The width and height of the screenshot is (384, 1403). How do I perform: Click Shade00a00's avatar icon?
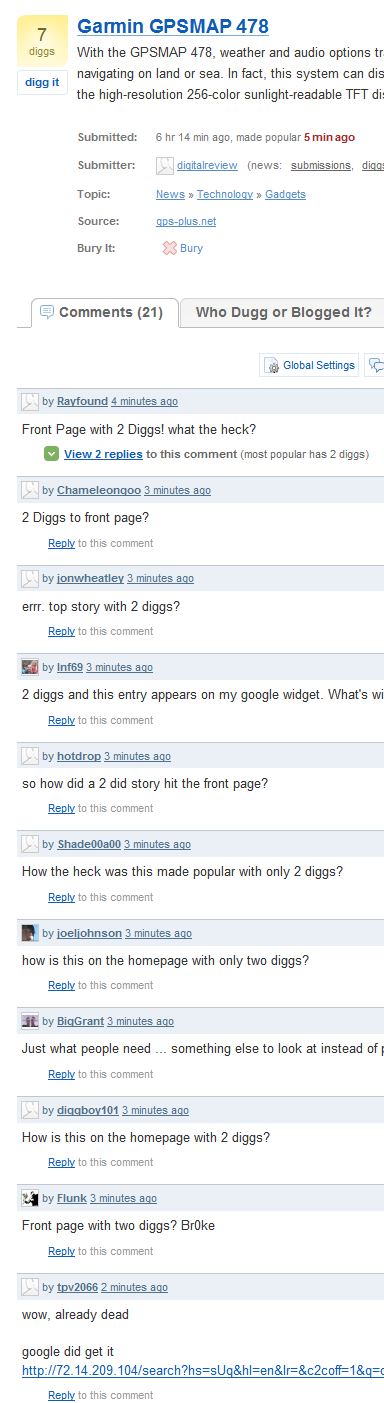30,844
